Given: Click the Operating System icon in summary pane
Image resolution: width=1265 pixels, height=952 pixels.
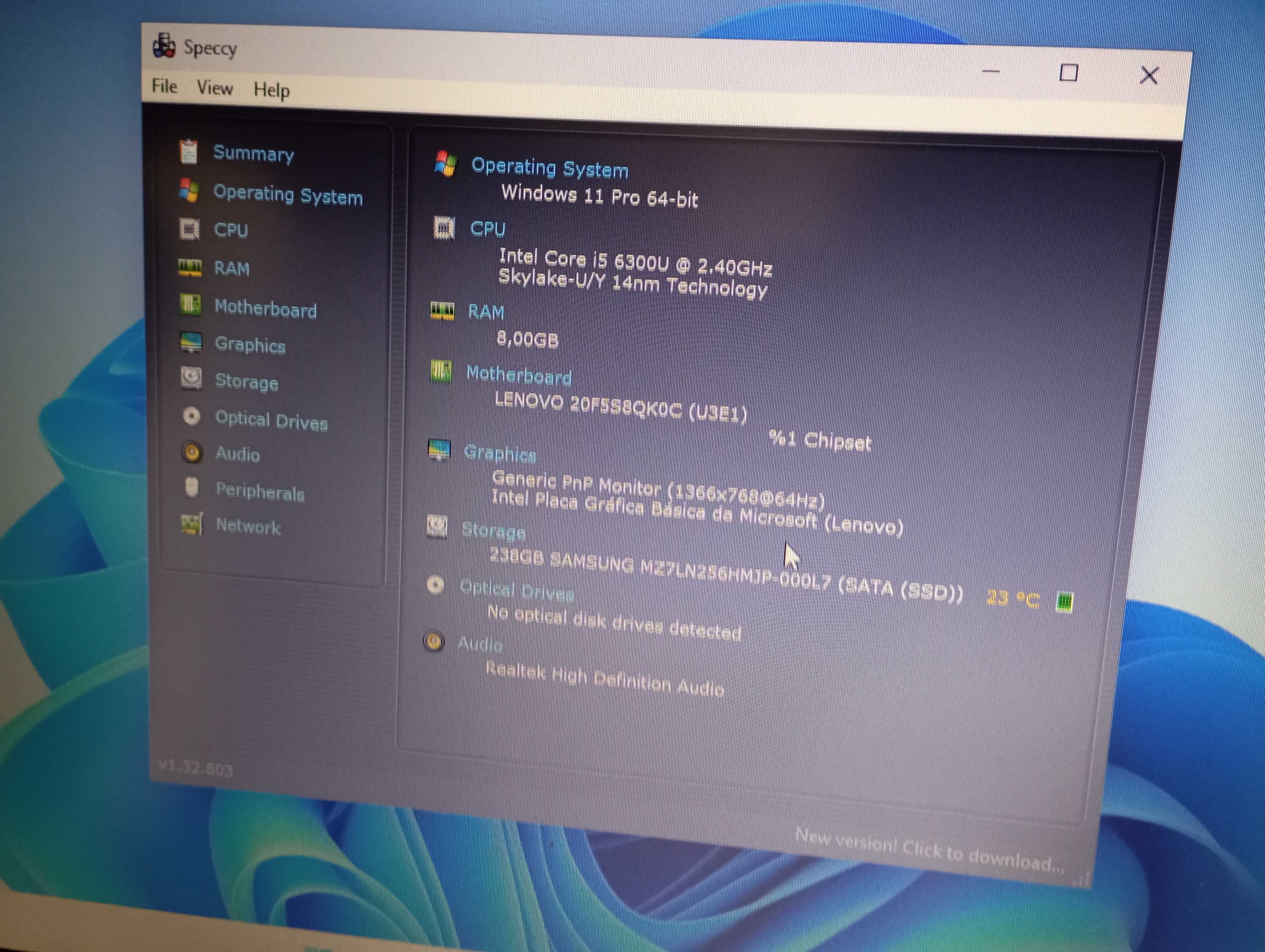Looking at the screenshot, I should pyautogui.click(x=446, y=164).
